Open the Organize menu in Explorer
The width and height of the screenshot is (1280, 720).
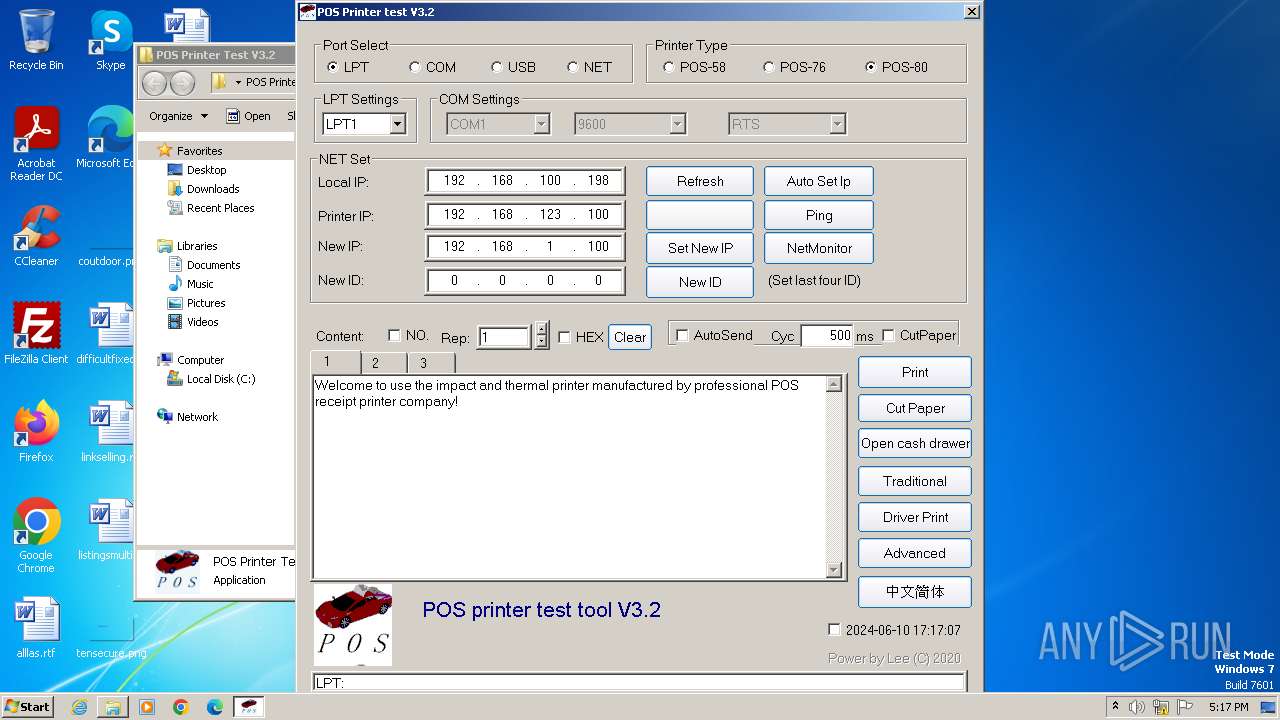click(179, 116)
